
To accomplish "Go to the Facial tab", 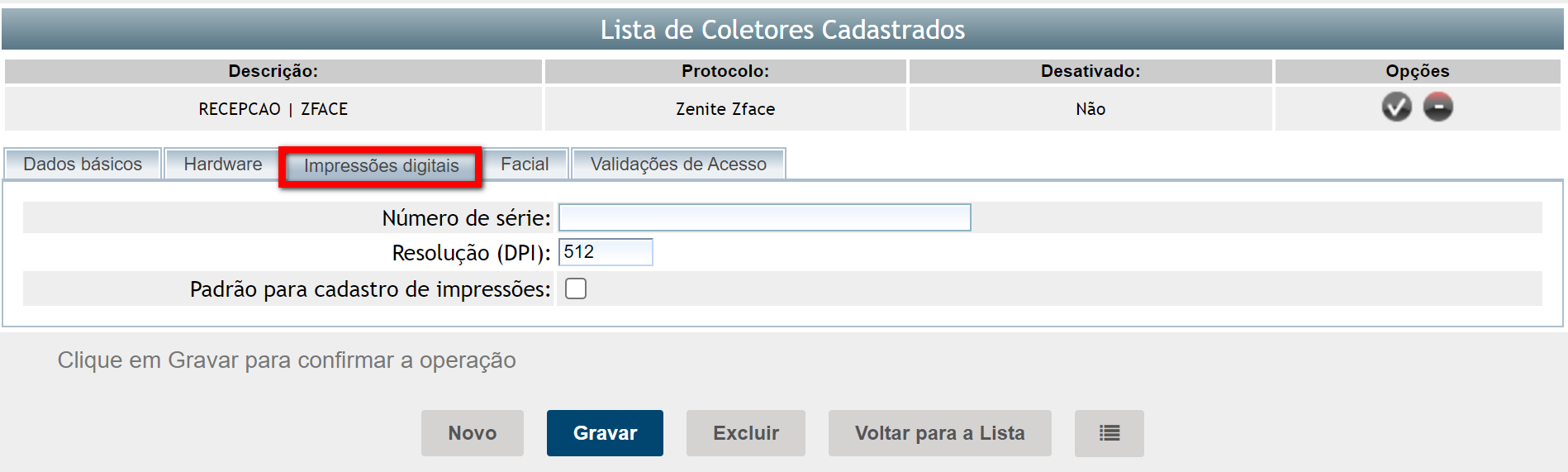I will coord(525,164).
